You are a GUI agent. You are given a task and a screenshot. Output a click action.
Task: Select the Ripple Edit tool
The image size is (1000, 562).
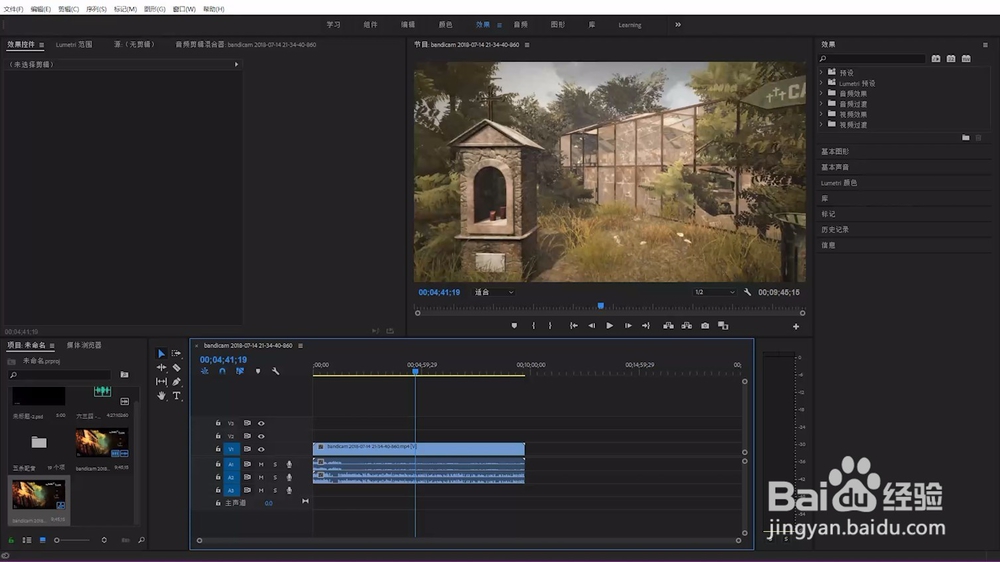pyautogui.click(x=161, y=367)
